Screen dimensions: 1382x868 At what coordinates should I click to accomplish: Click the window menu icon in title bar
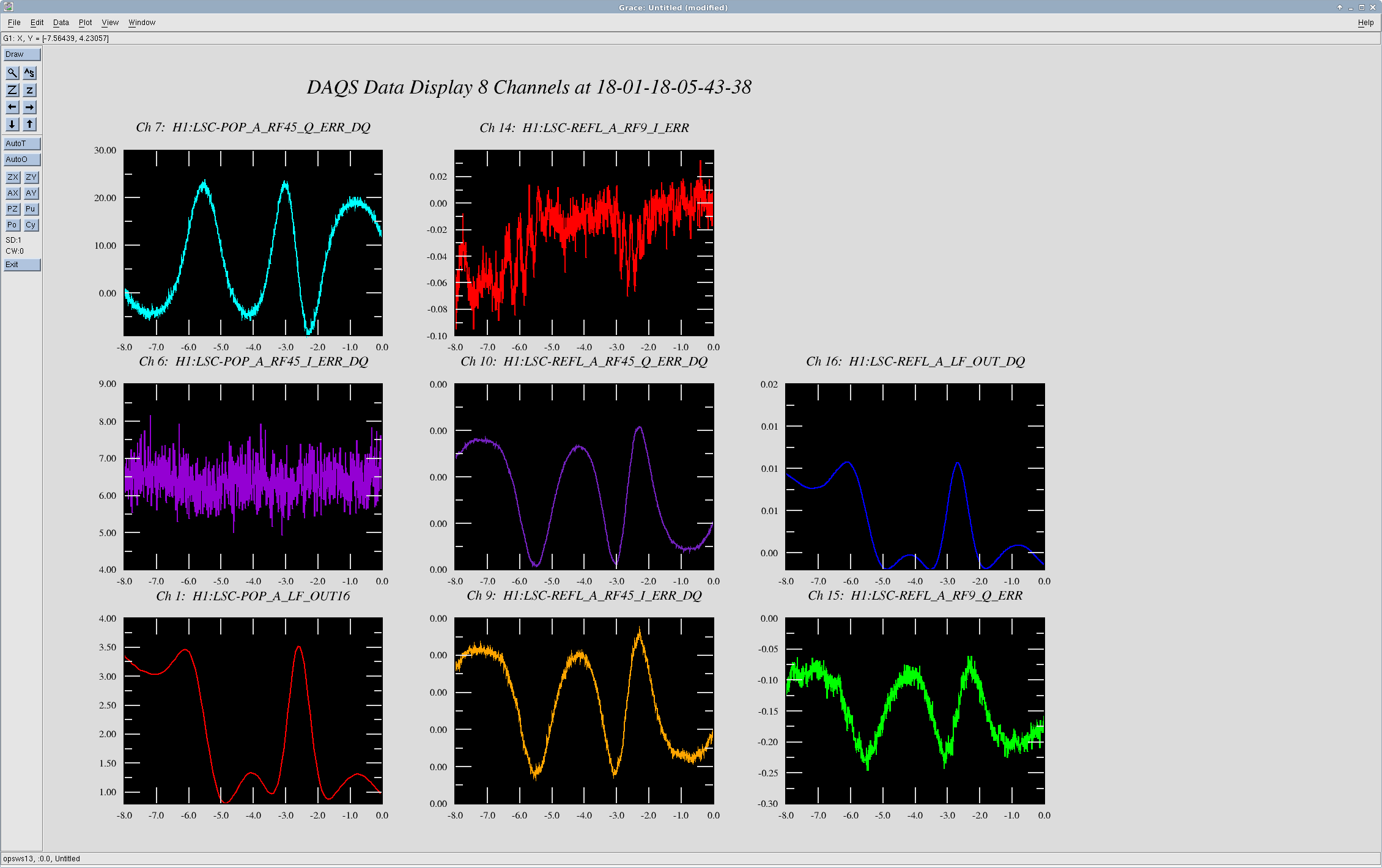9,7
